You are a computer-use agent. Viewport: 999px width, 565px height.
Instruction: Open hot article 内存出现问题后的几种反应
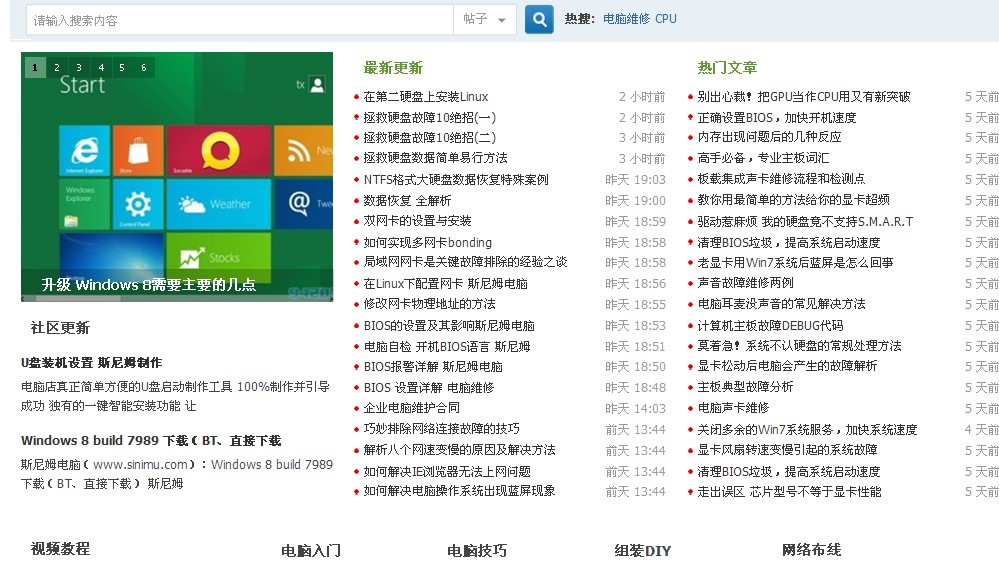click(769, 137)
